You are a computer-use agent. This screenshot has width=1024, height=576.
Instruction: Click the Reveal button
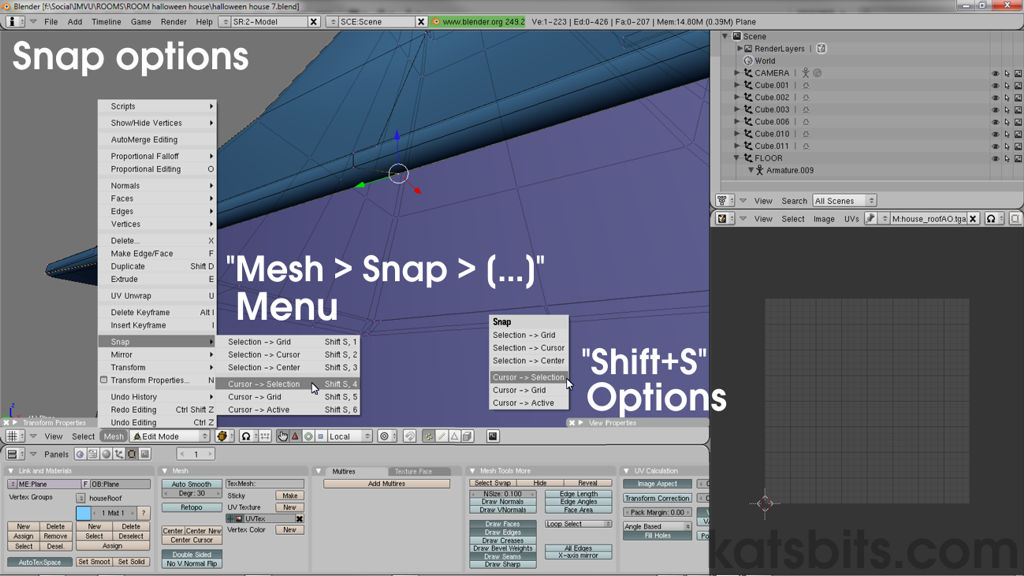coord(588,483)
